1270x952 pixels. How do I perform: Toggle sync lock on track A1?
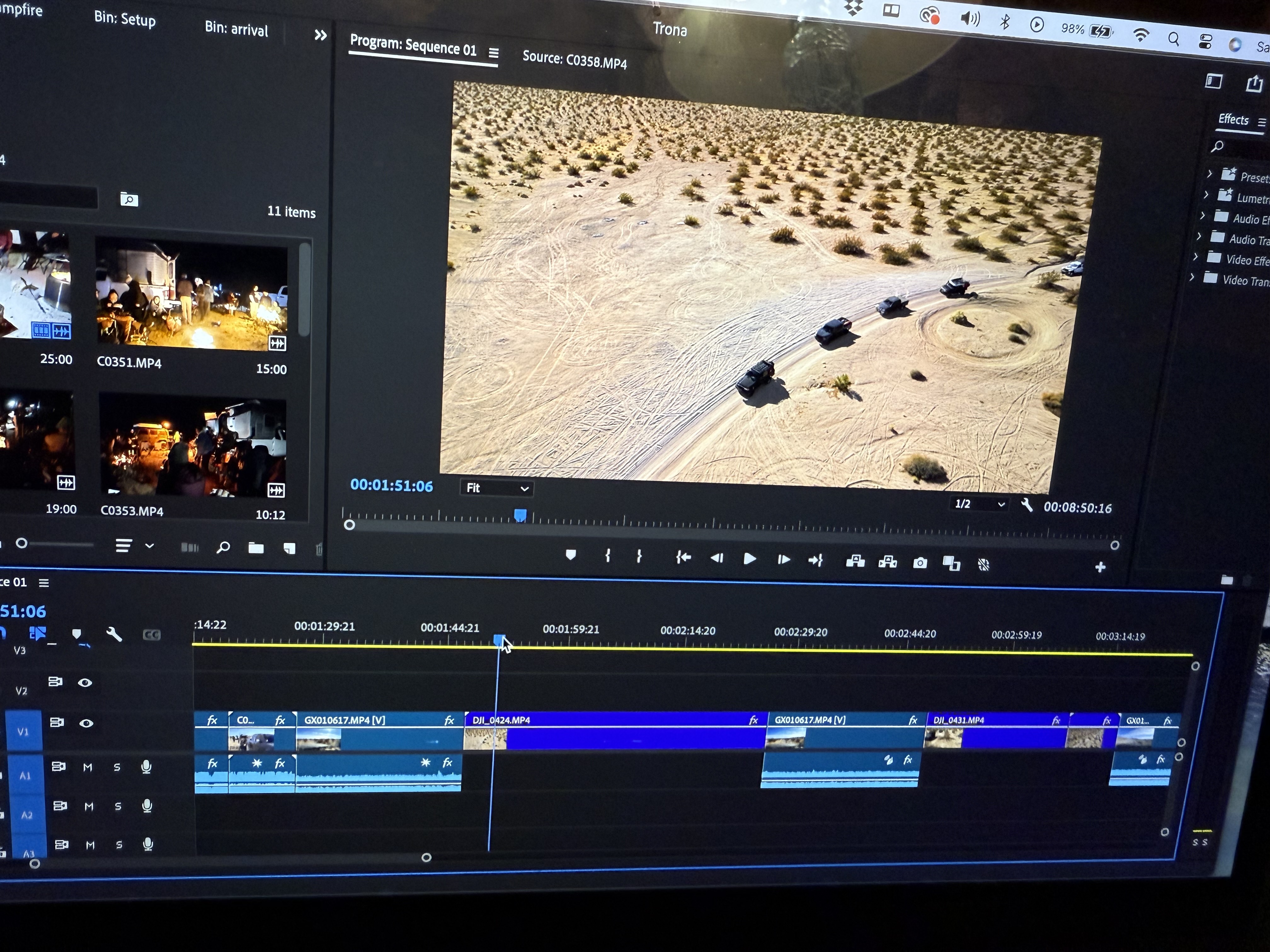pyautogui.click(x=59, y=766)
